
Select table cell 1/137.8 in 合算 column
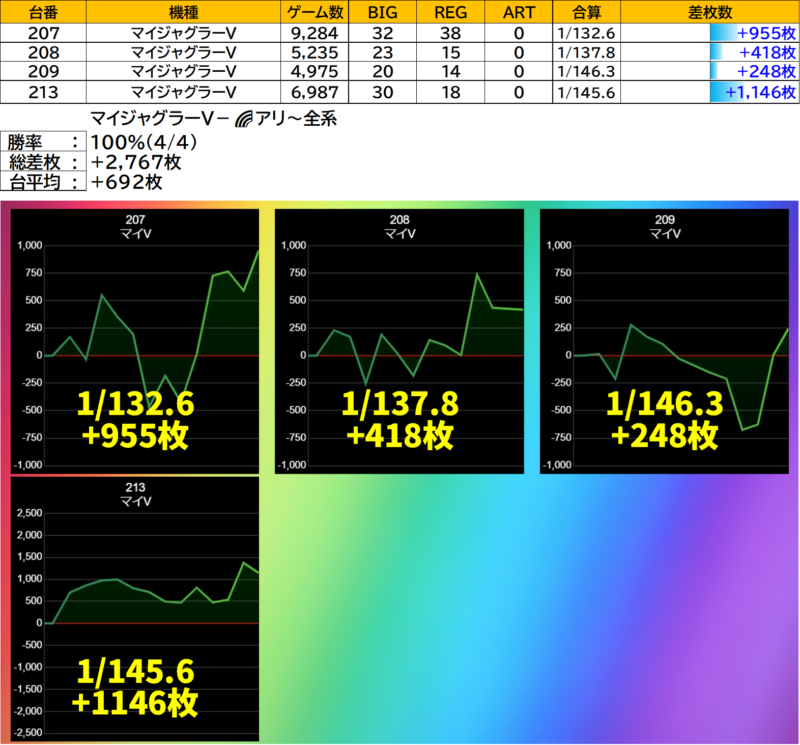tap(586, 53)
